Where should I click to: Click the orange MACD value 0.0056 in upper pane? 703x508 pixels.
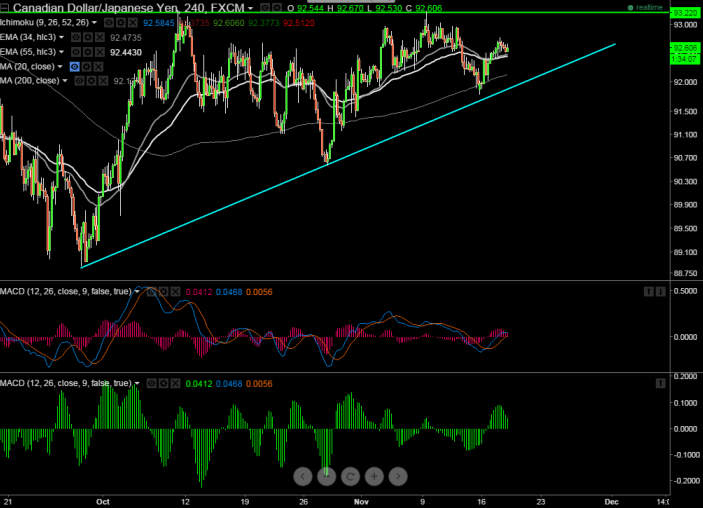(259, 292)
